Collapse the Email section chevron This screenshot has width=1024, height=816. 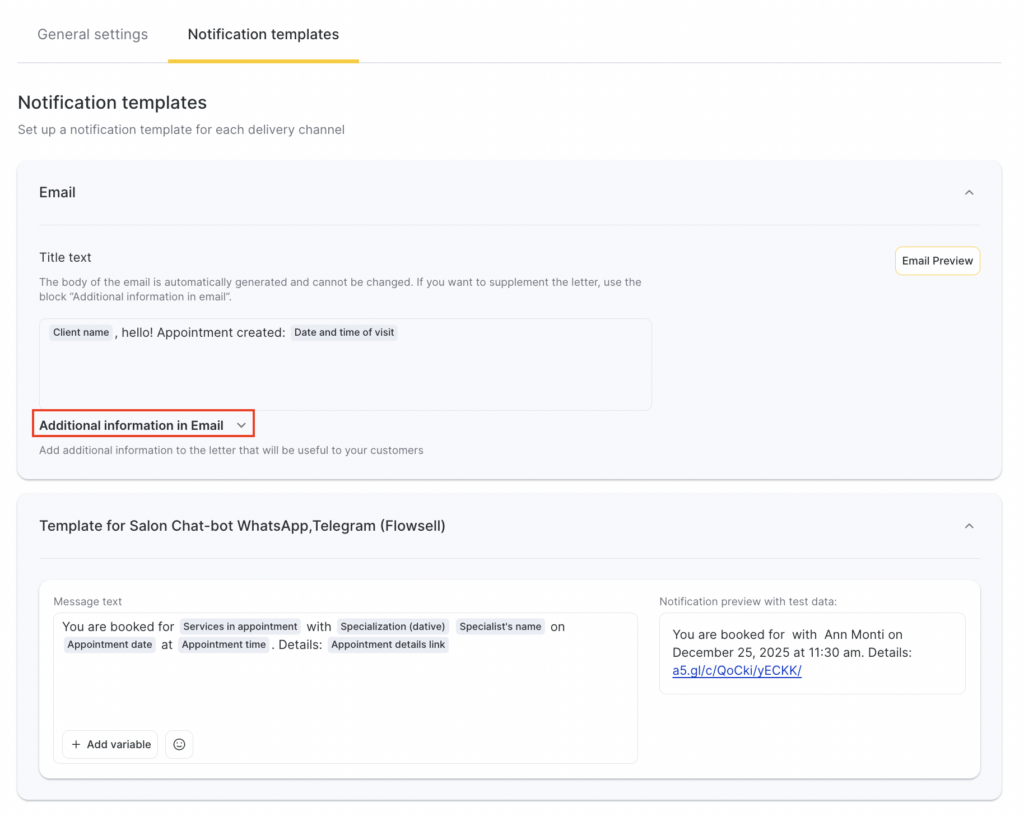click(968, 192)
